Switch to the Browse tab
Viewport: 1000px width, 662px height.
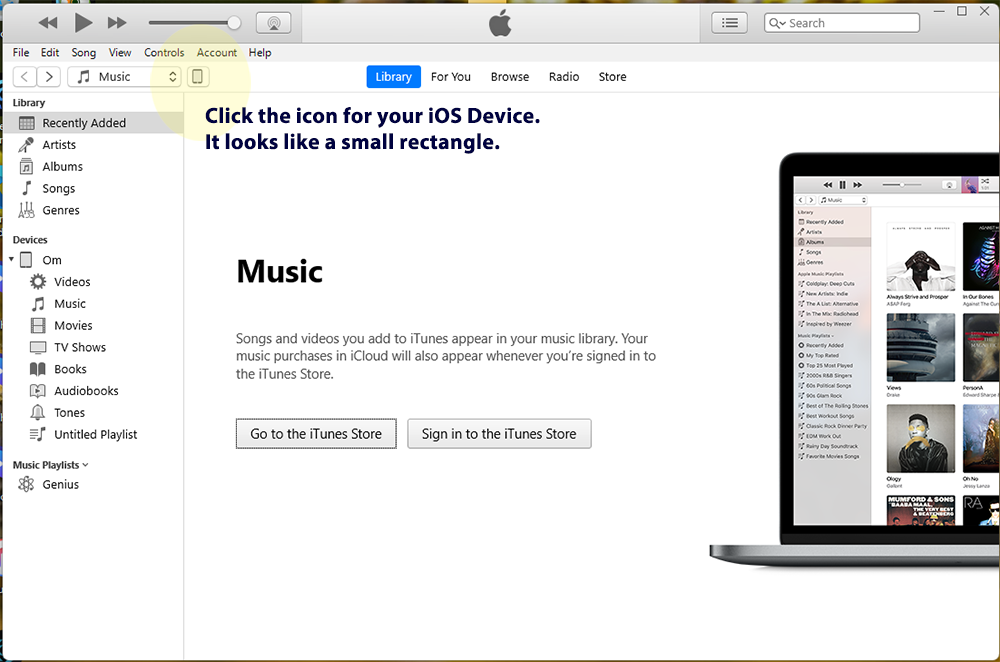point(510,77)
